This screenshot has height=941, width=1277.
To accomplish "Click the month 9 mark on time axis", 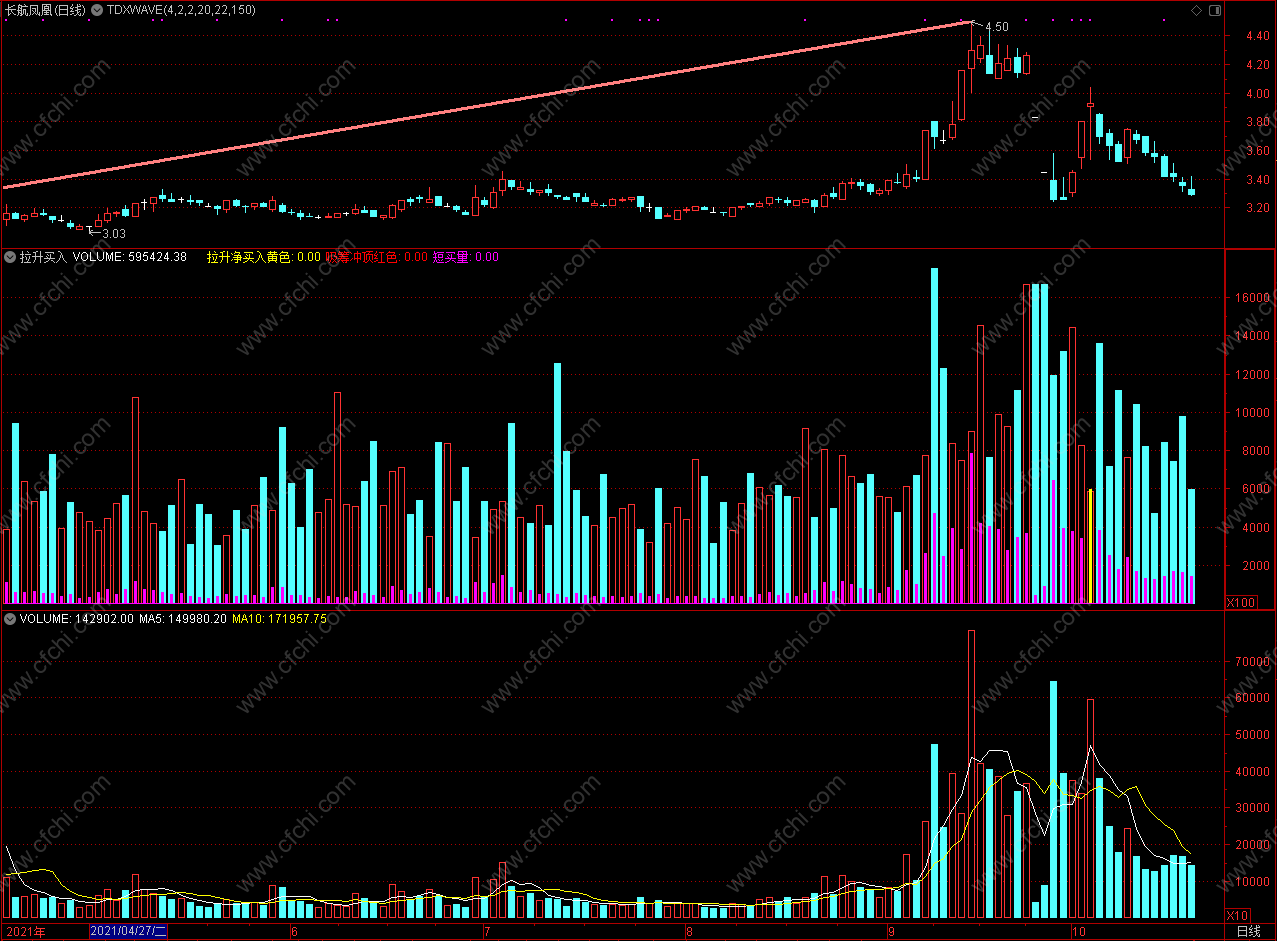I will pos(893,932).
